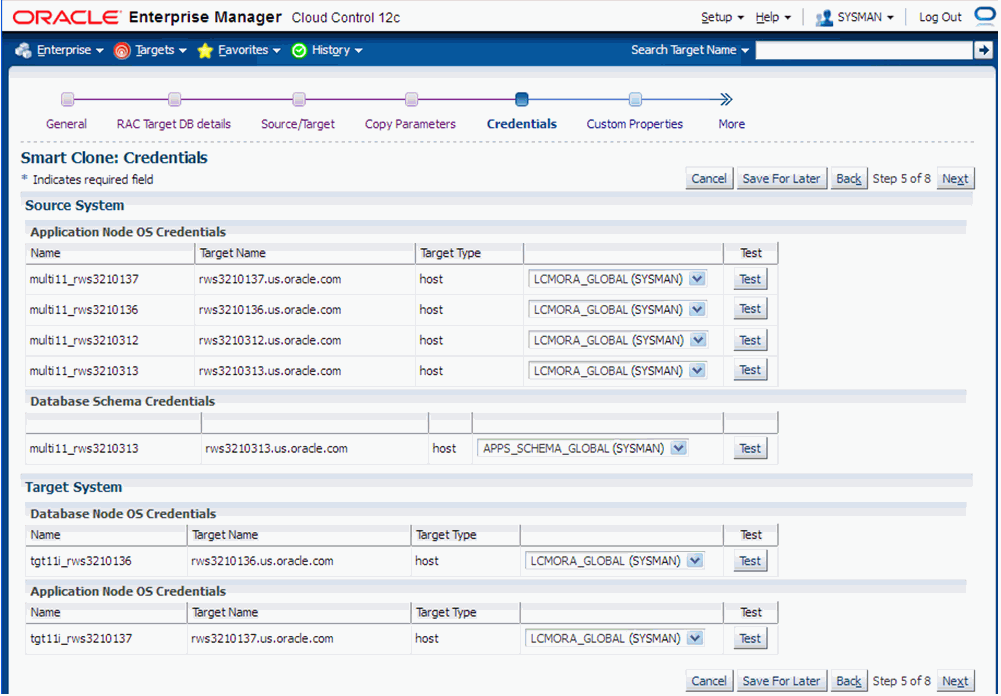This screenshot has width=1001, height=696.
Task: Click the top Back button
Action: point(849,179)
